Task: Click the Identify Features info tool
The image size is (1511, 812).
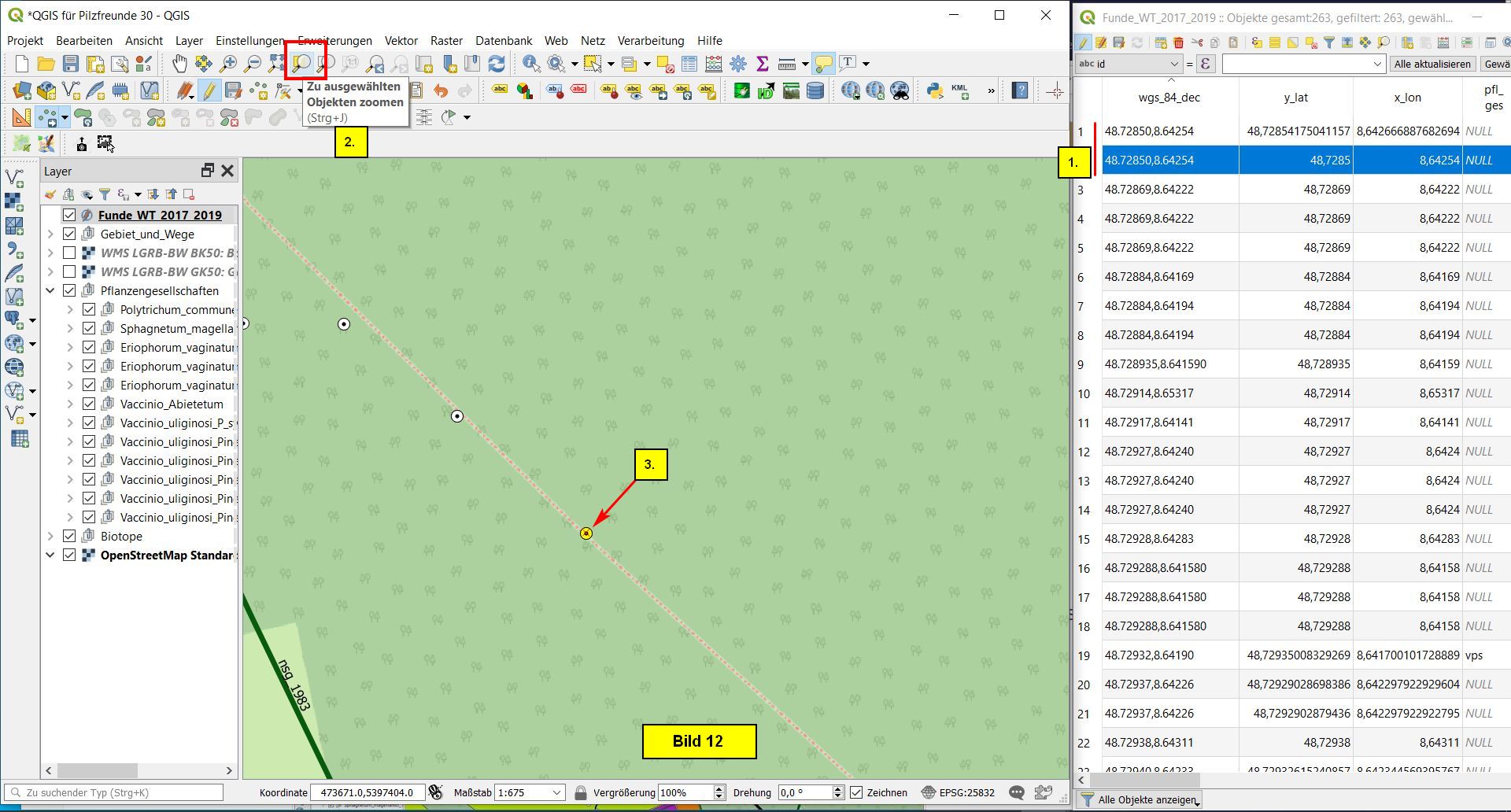Action: (531, 64)
